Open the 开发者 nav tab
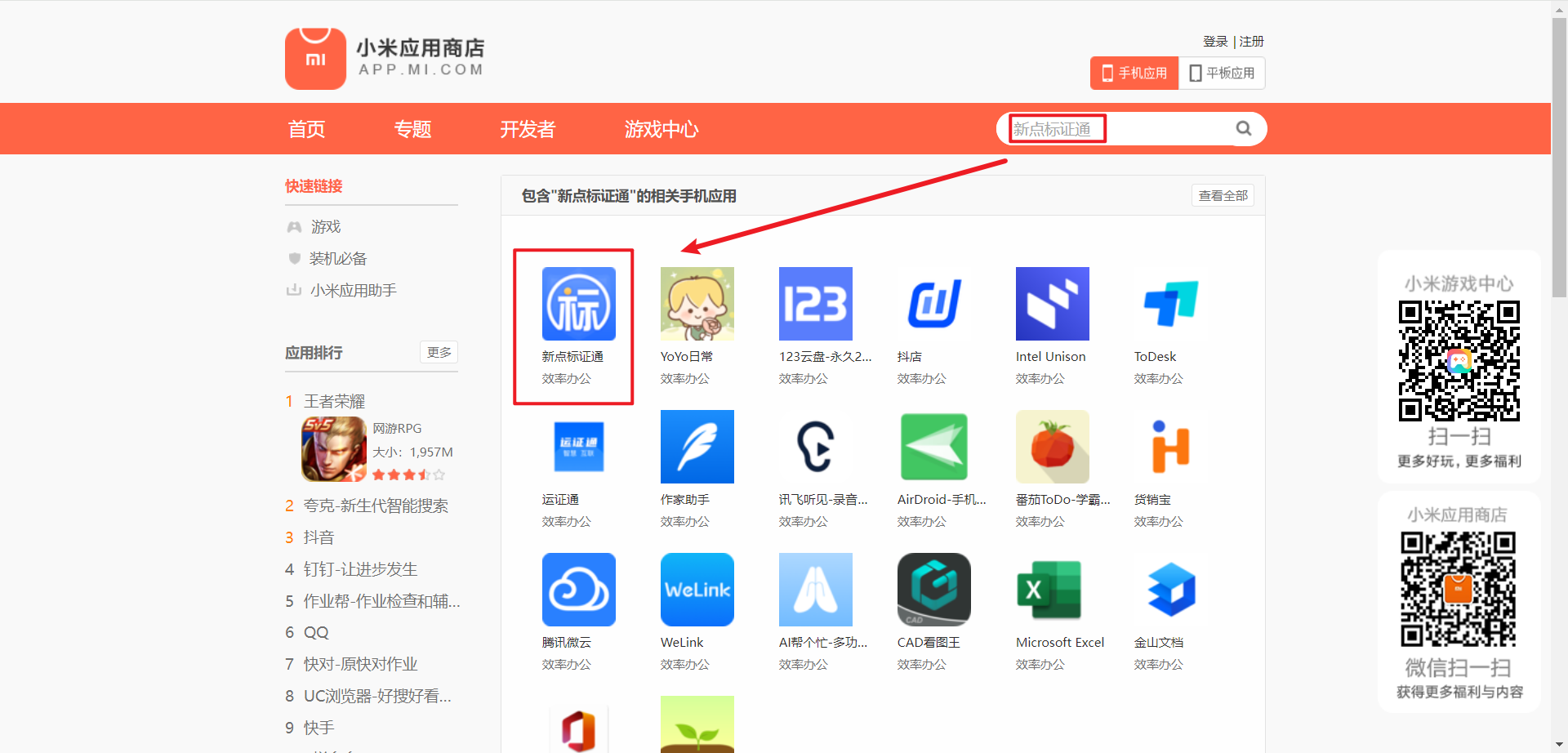Viewport: 1568px width, 753px height. pyautogui.click(x=528, y=129)
